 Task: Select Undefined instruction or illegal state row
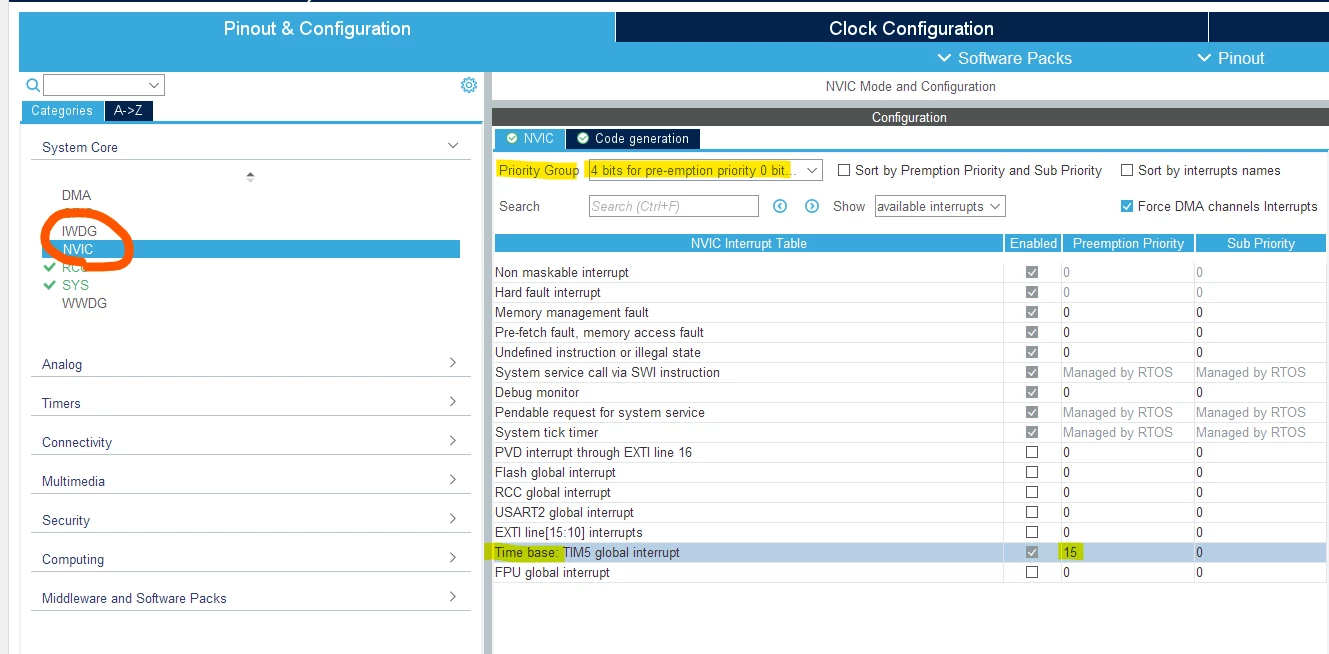click(910, 352)
